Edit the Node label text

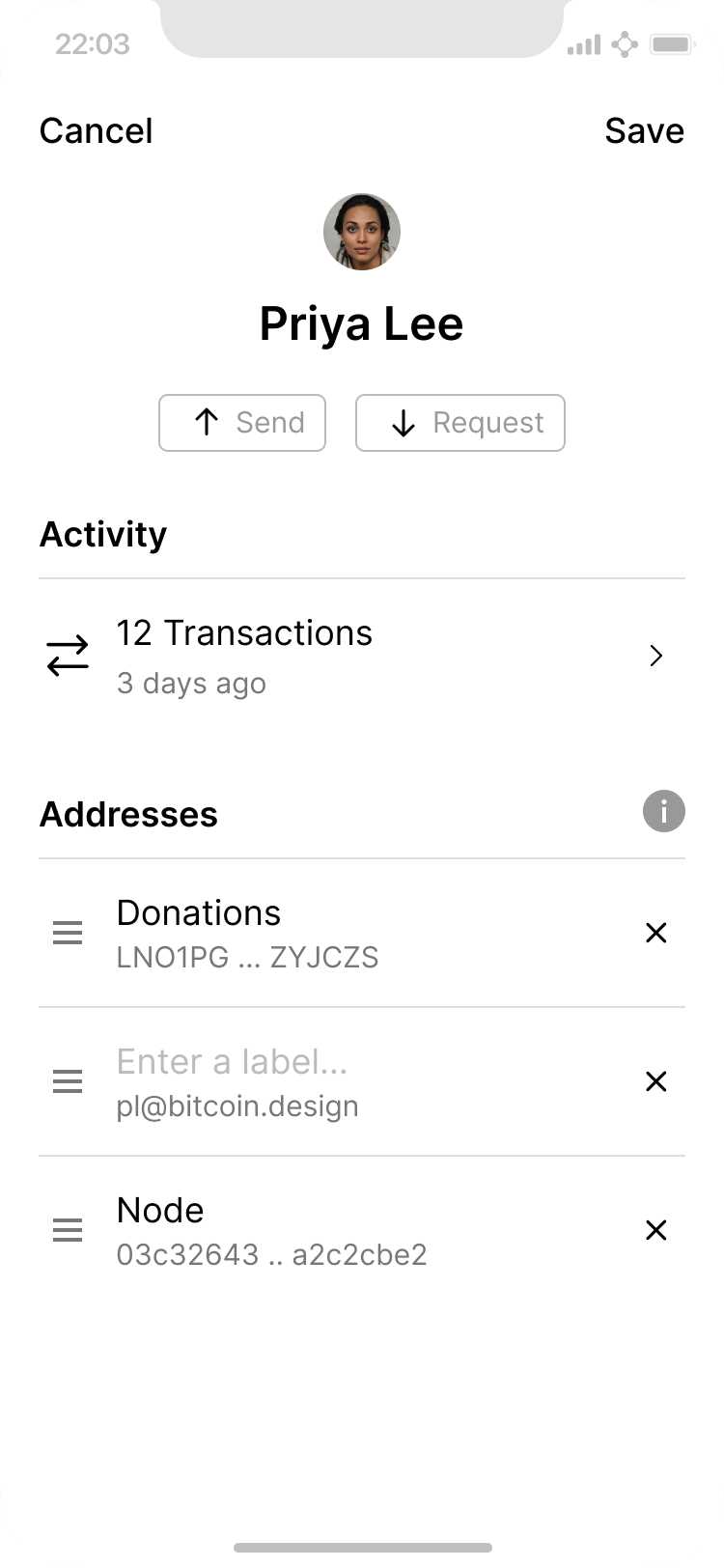[160, 1211]
